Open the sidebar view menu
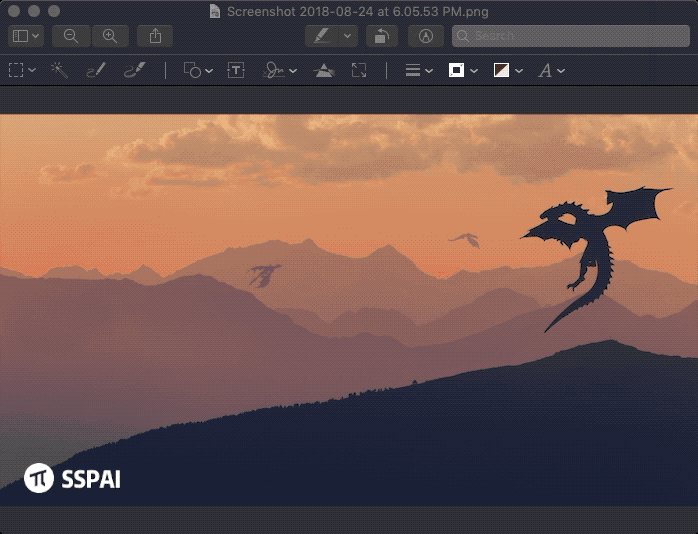Viewport: 698px width, 534px height. click(26, 36)
